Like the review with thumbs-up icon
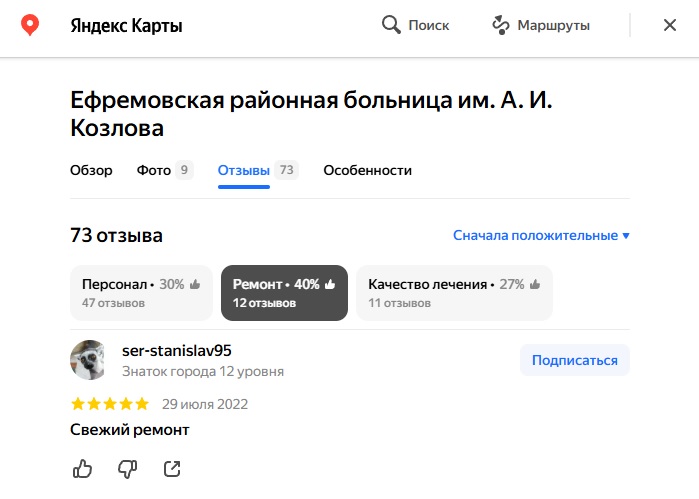 82,469
